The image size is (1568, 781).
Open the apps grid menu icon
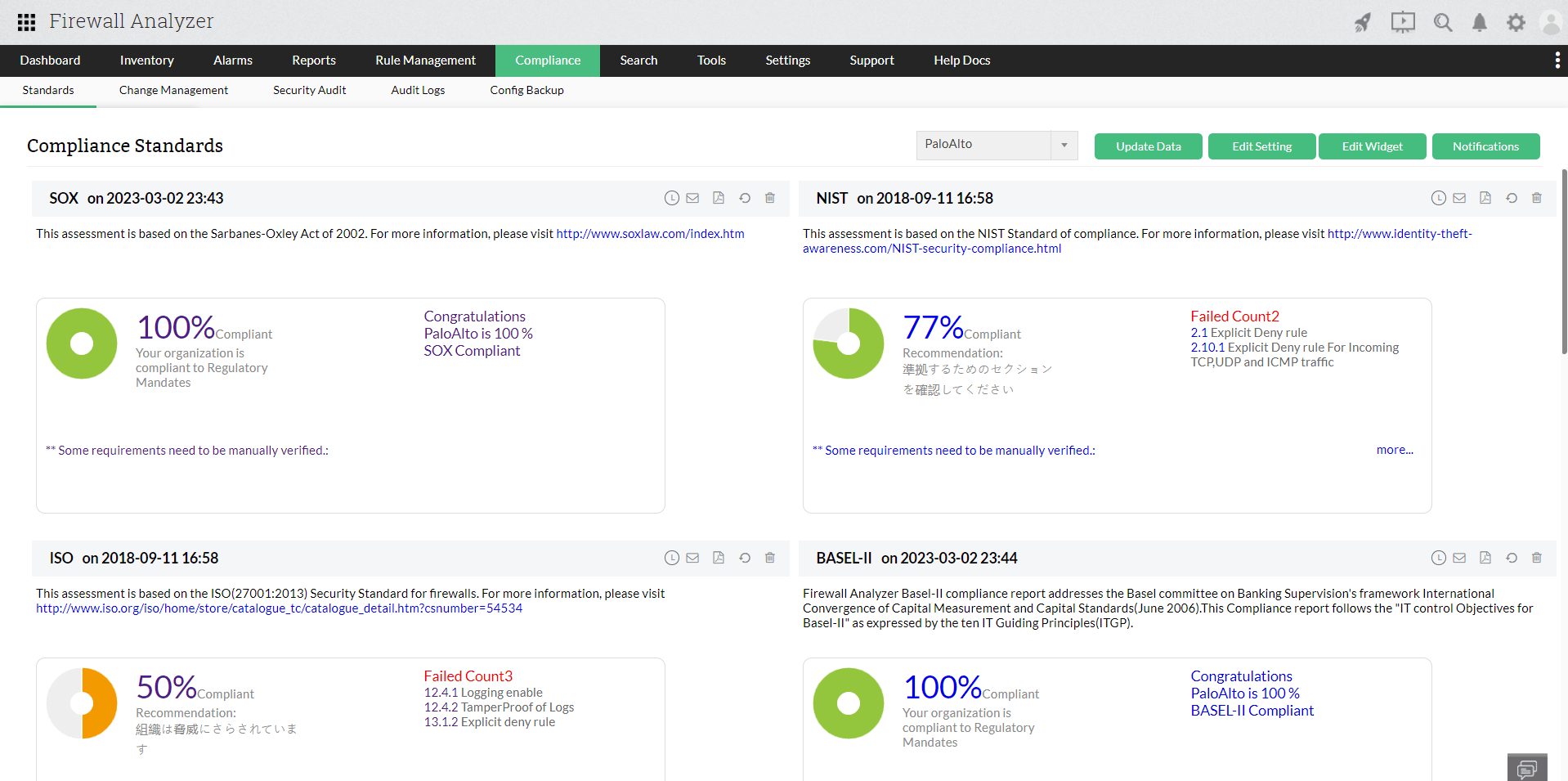pyautogui.click(x=26, y=22)
